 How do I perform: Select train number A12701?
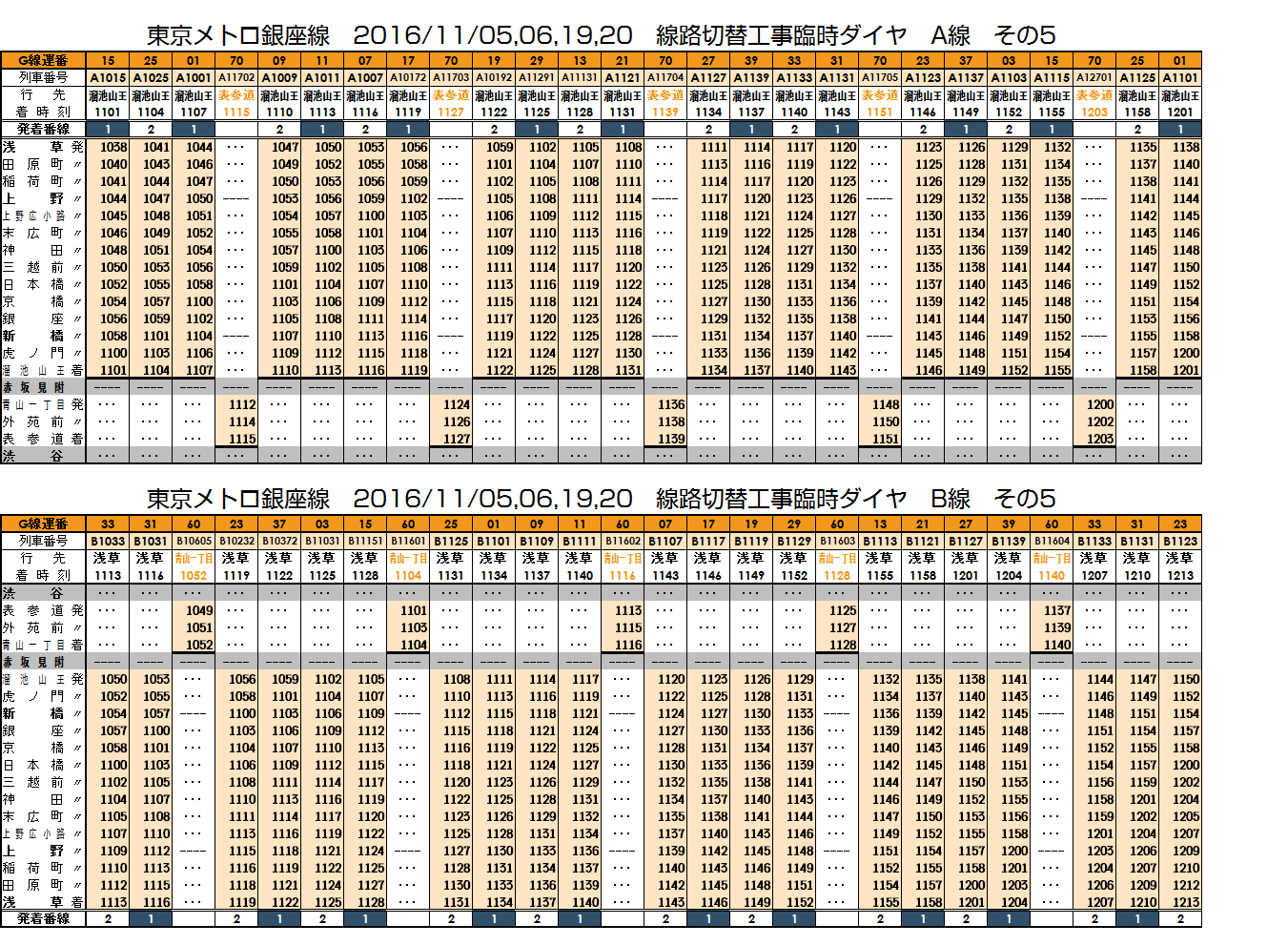pos(1094,77)
